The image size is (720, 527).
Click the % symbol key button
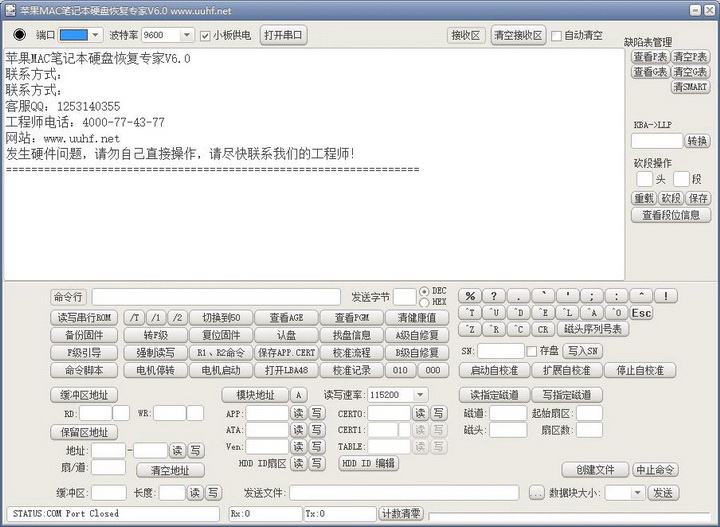tap(470, 296)
